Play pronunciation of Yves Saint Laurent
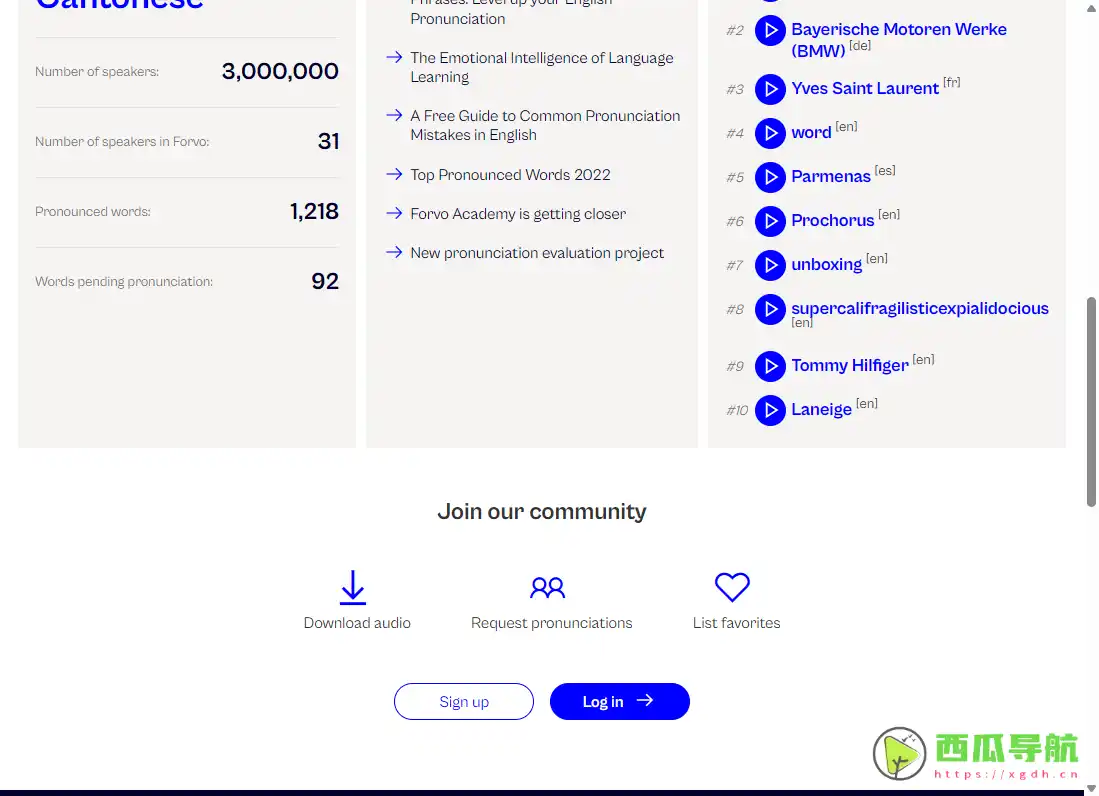Viewport: 1099px width, 796px height. [x=770, y=89]
